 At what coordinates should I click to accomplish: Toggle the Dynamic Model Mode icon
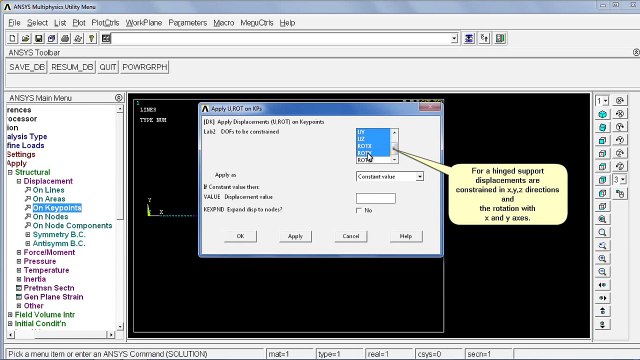tap(620, 193)
